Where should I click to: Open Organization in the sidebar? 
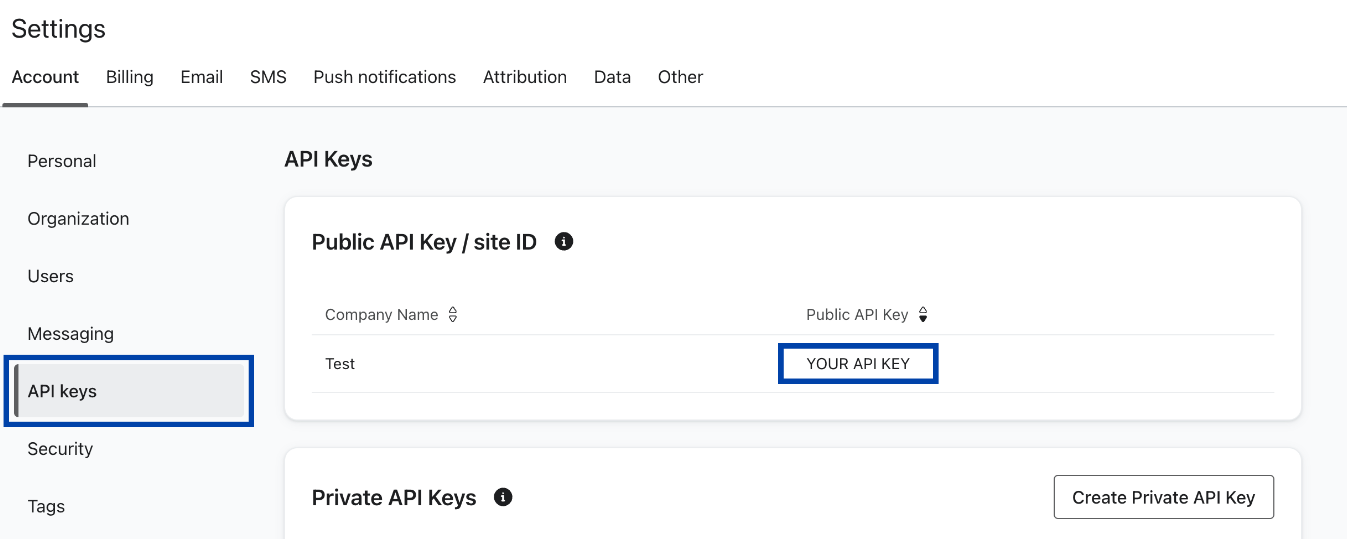coord(78,218)
